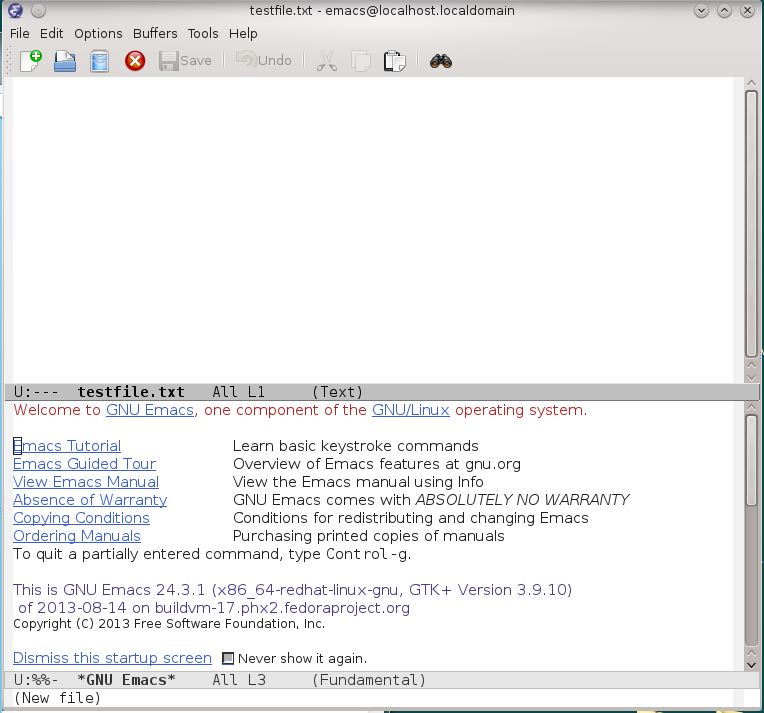The image size is (764, 713).
Task: Open the View Emacs Manual link
Action: [x=86, y=482]
